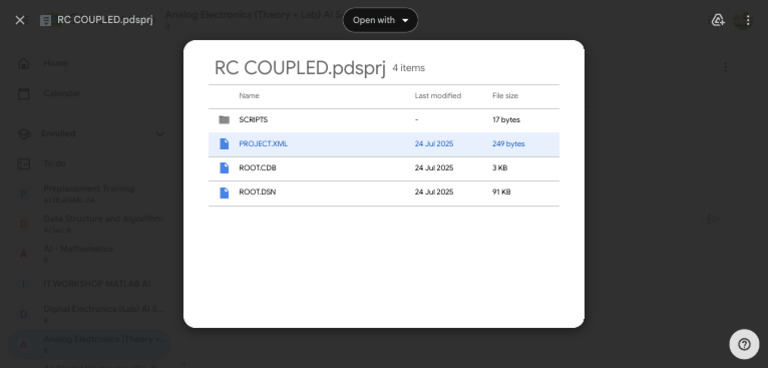Click the 249 bytes size cell

coord(508,144)
